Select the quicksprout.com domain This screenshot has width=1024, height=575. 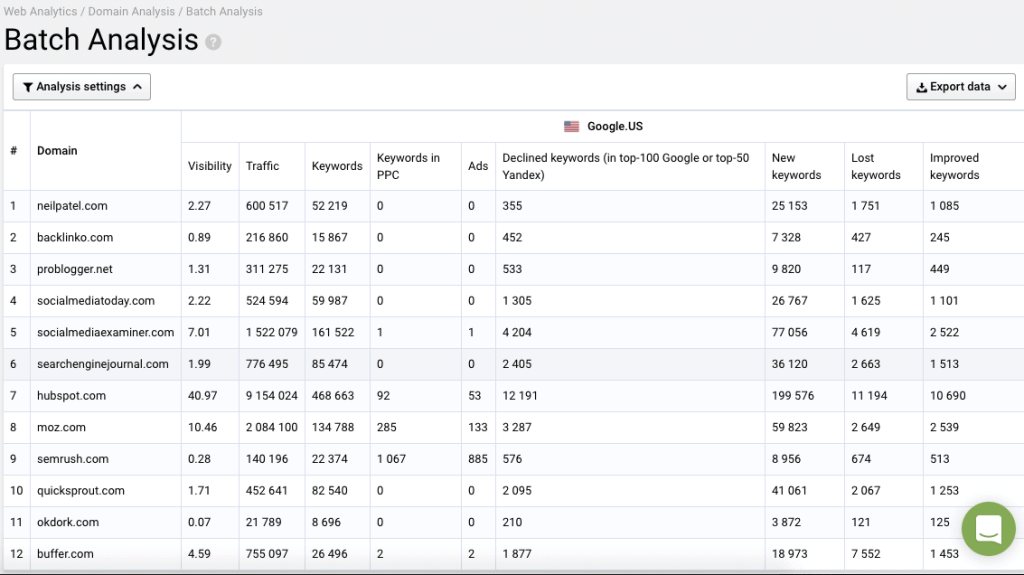[80, 491]
